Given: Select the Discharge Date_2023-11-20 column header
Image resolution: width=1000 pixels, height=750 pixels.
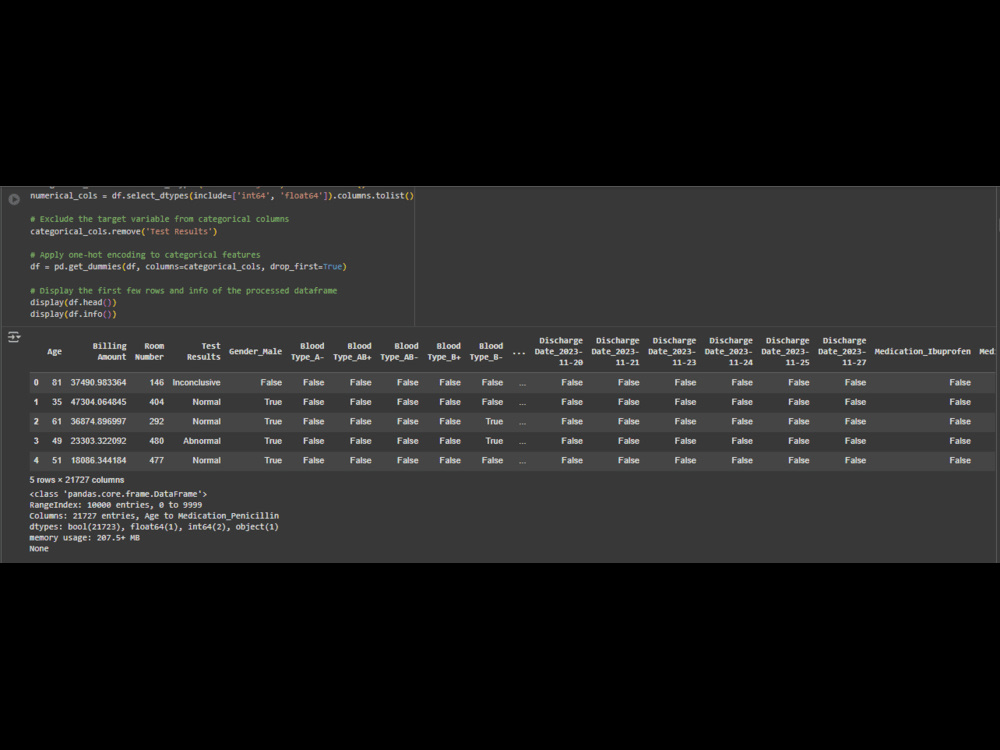Looking at the screenshot, I should 559,351.
